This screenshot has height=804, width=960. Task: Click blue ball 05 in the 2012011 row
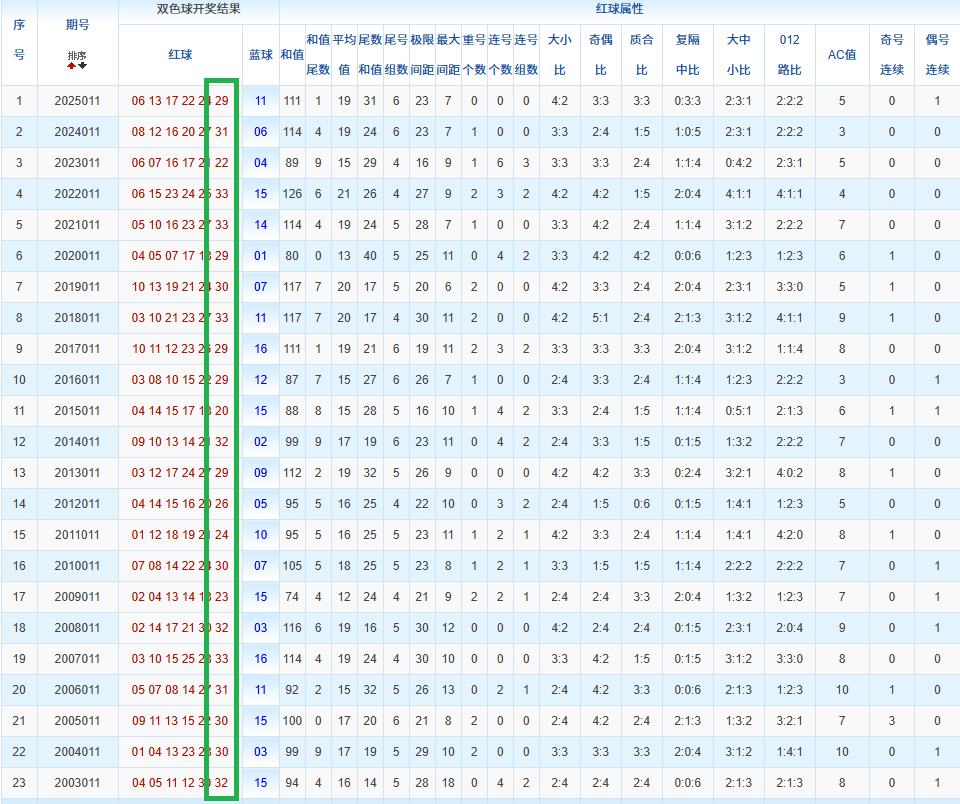coord(261,503)
